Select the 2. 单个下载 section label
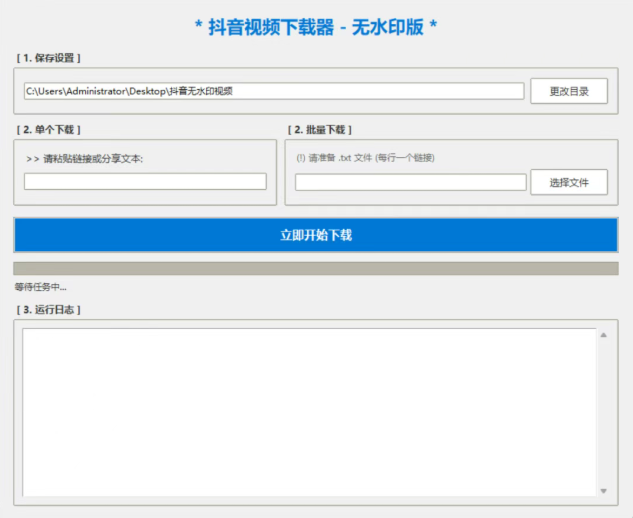633x518 pixels. point(48,129)
